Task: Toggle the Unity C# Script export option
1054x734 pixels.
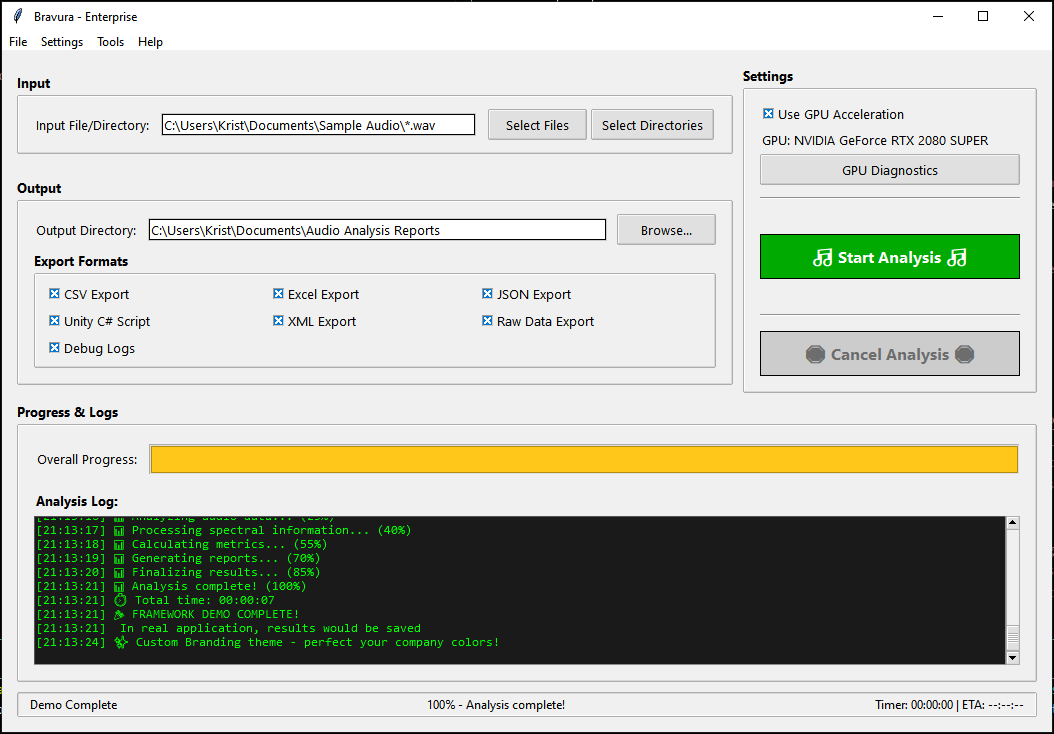Action: click(54, 321)
